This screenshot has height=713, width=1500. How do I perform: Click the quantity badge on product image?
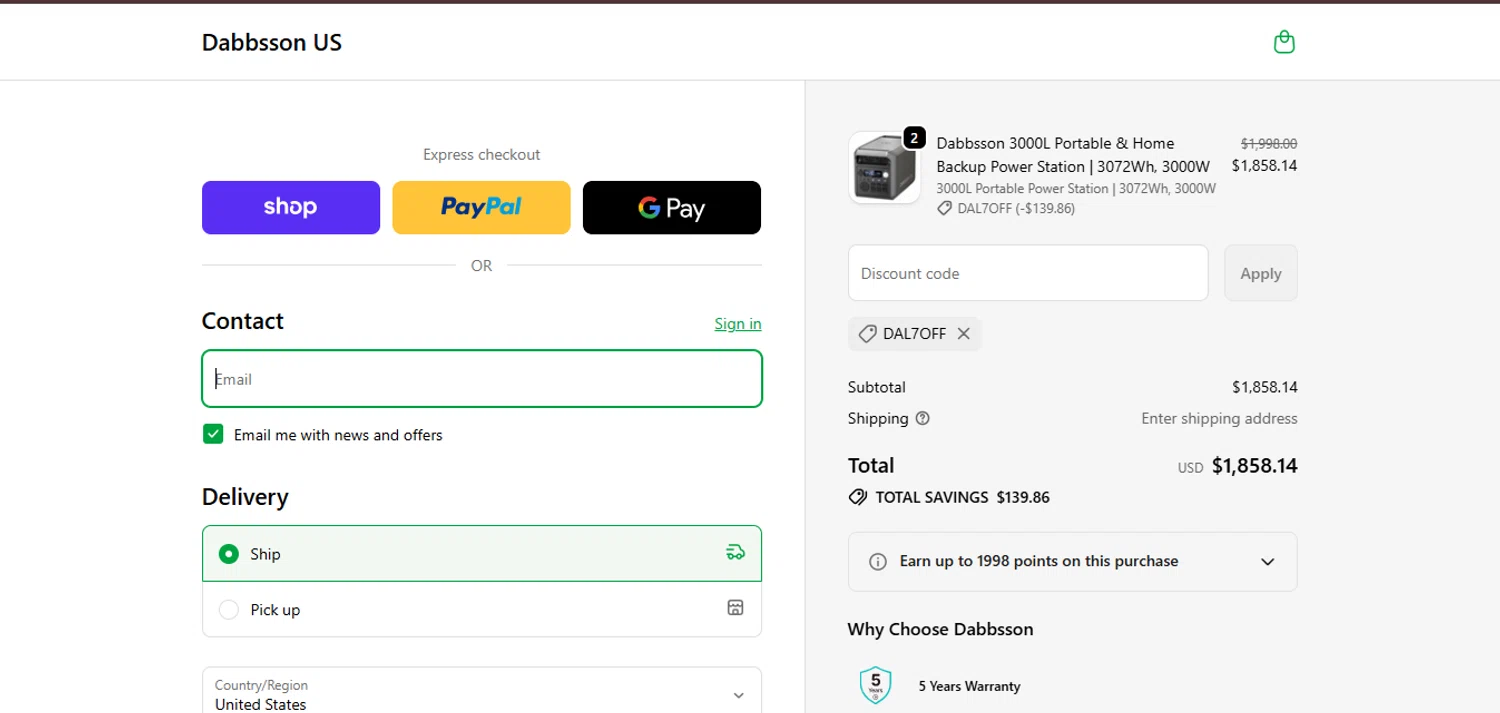click(x=914, y=138)
